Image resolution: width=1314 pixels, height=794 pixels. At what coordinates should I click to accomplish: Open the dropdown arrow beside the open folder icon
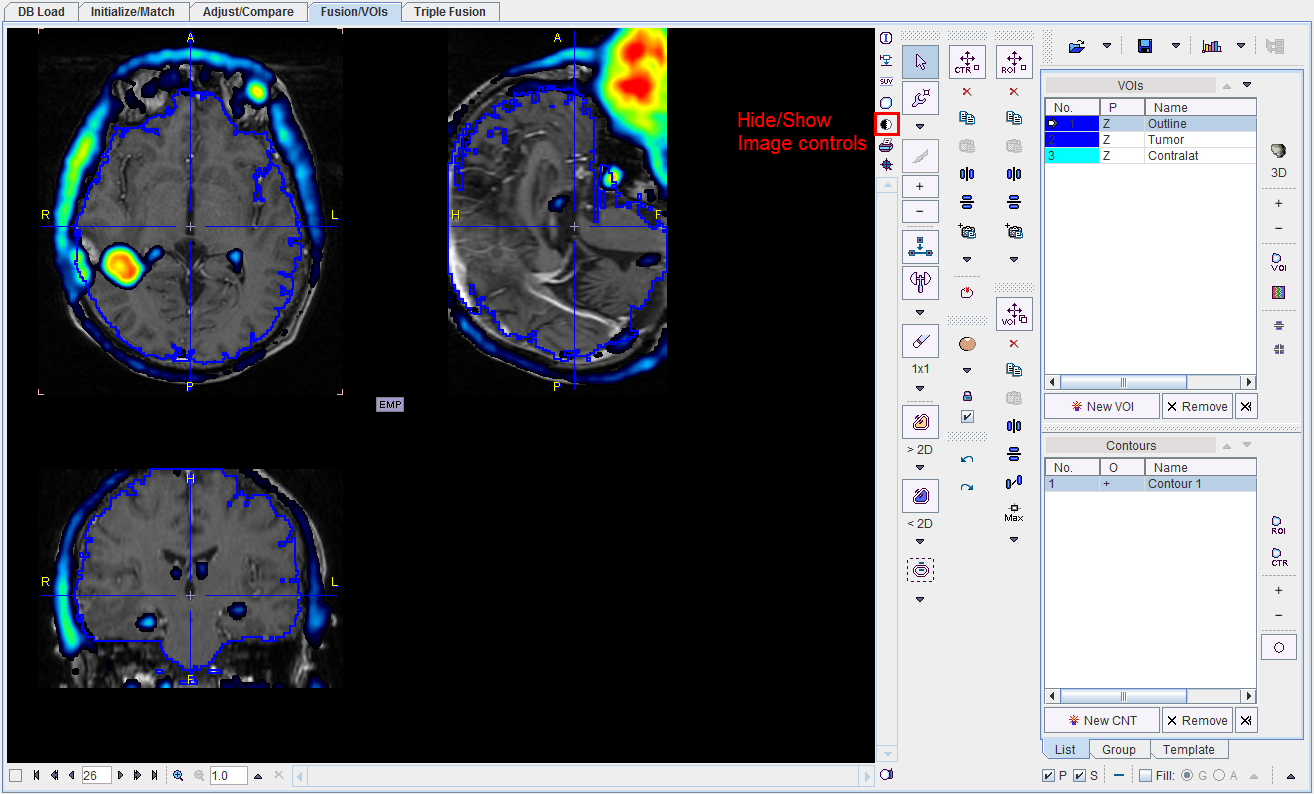point(1107,46)
